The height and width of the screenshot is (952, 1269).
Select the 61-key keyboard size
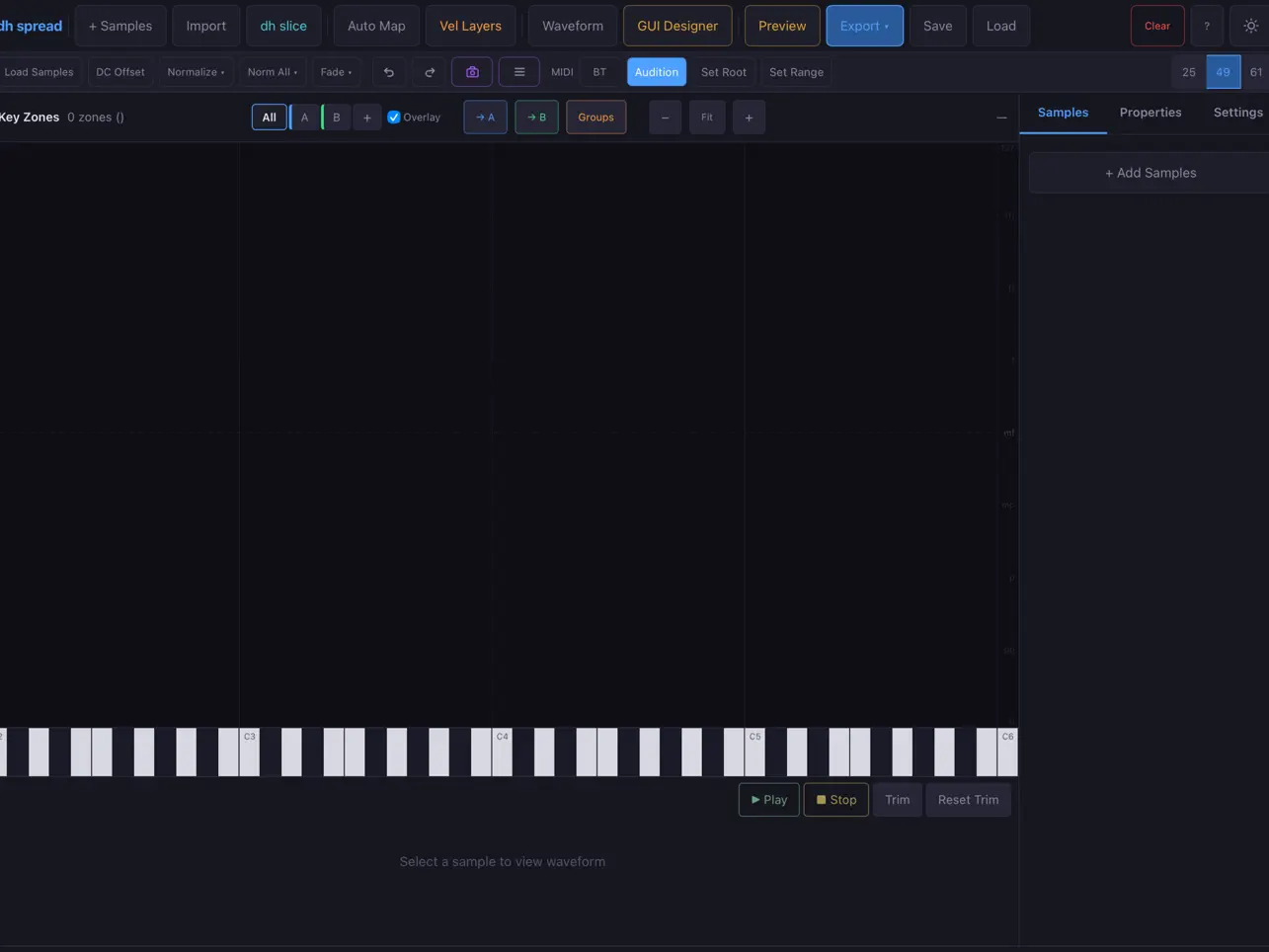(1255, 72)
